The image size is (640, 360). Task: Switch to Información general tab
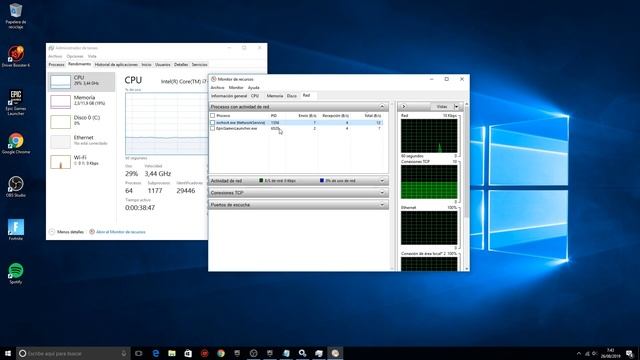(x=229, y=96)
